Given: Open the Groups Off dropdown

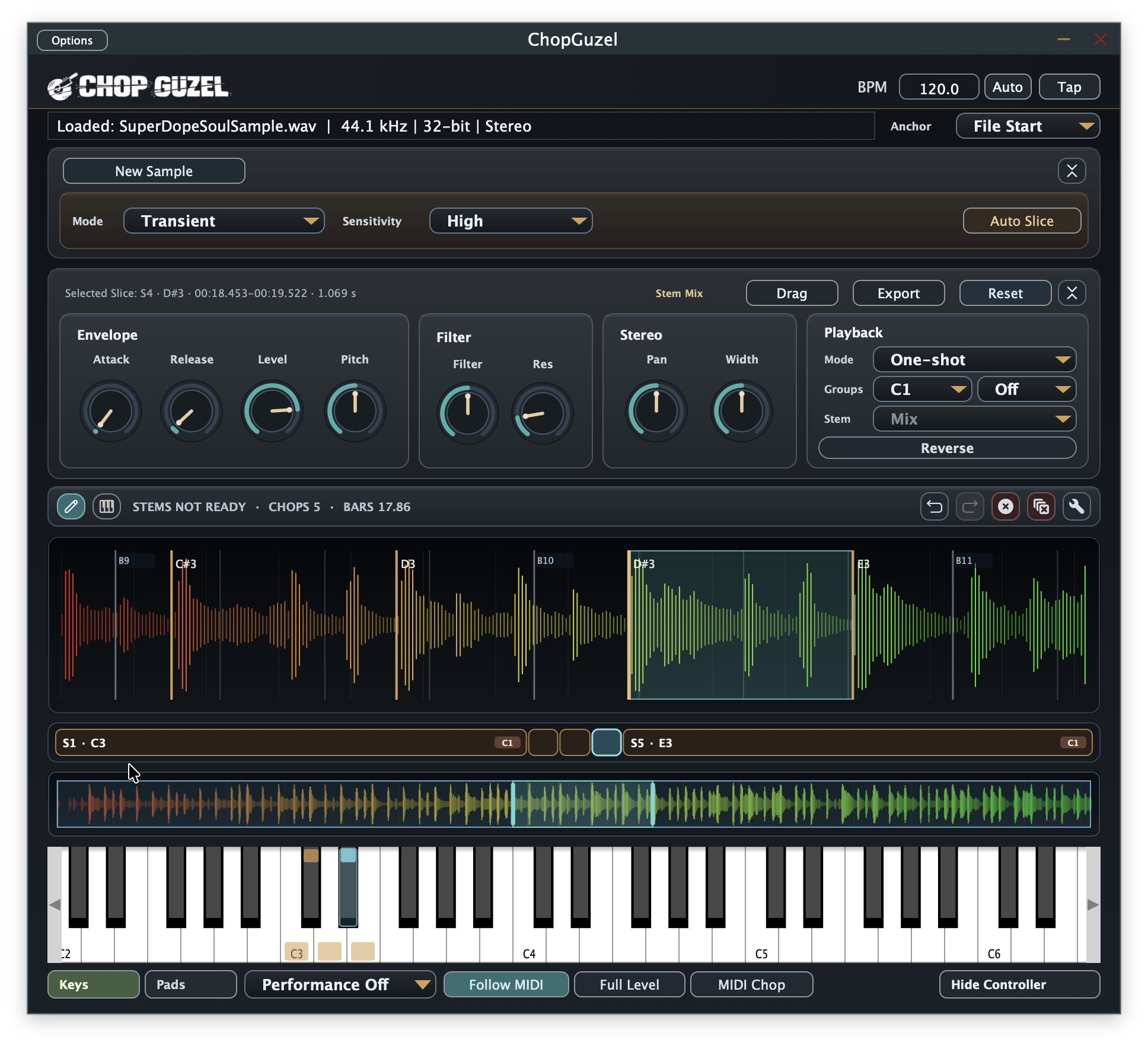Looking at the screenshot, I should (x=1026, y=389).
